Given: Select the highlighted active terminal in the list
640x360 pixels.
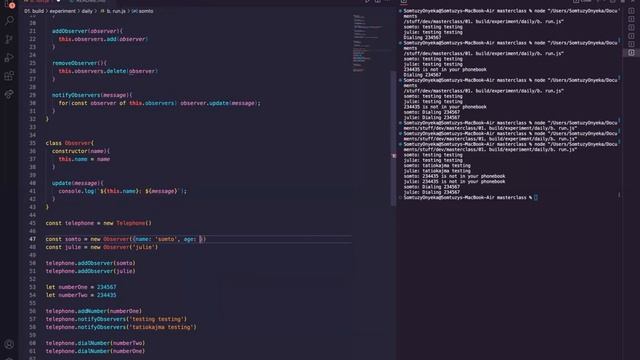Looking at the screenshot, I should point(631,52).
